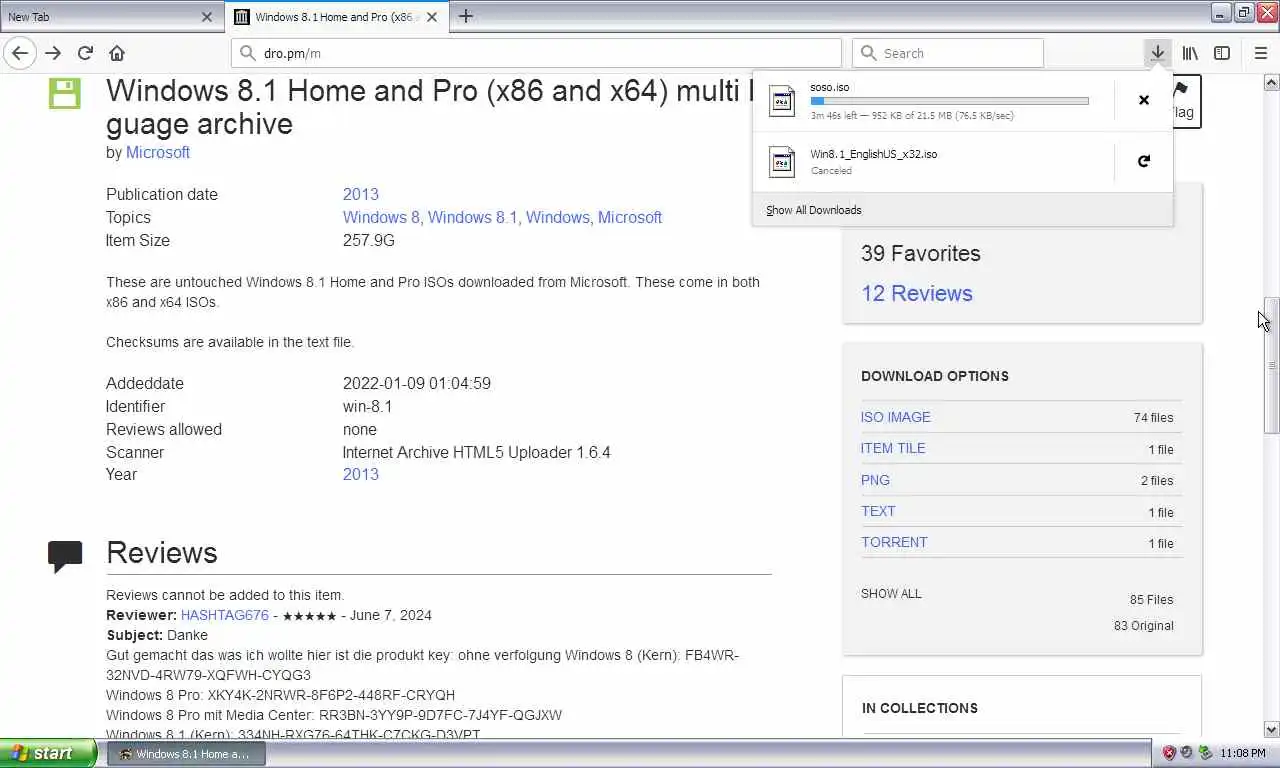Click the soso.iso download progress bar
Viewport: 1280px width, 768px height.
coord(949,101)
